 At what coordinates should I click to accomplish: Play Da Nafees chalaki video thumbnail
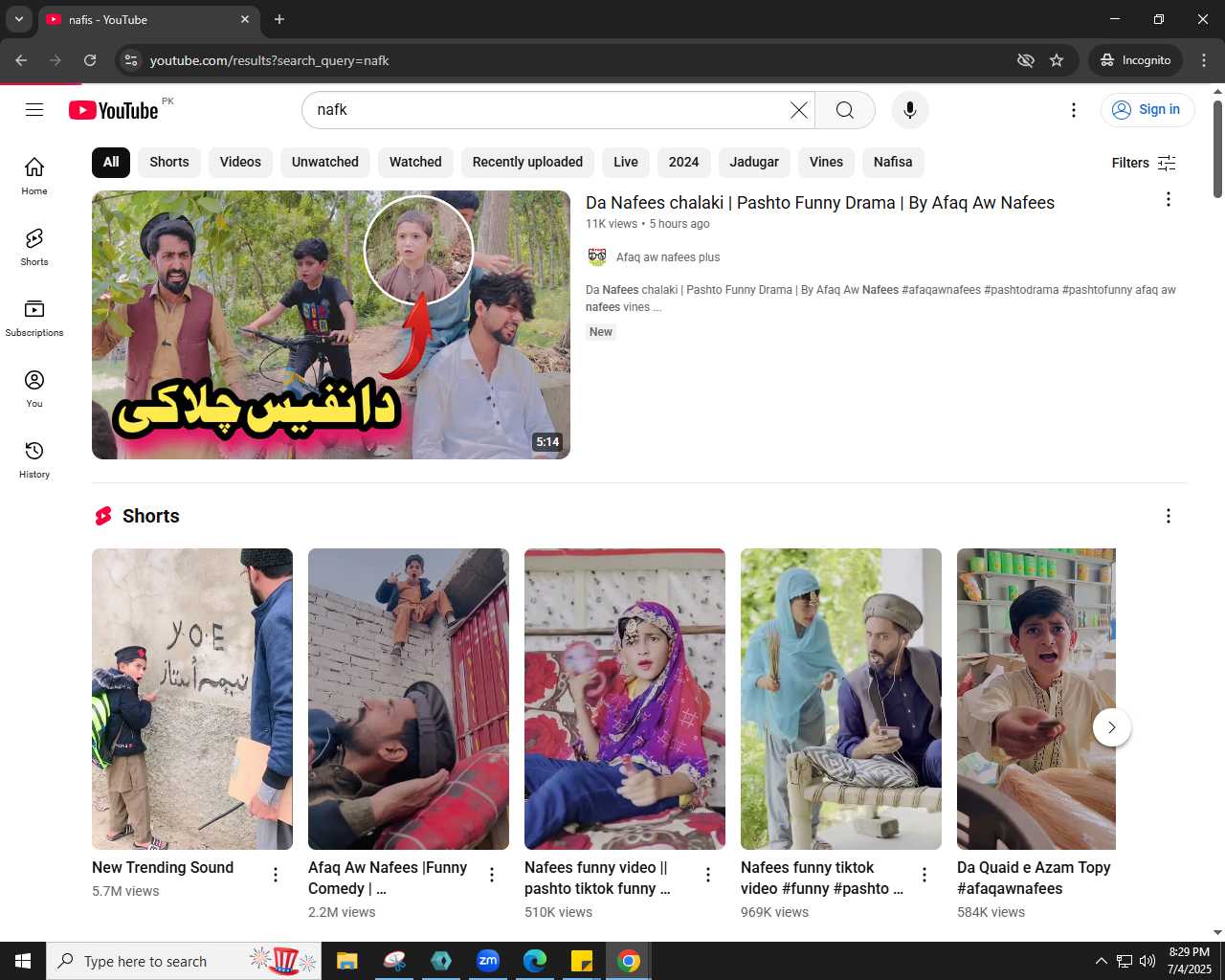pos(331,324)
